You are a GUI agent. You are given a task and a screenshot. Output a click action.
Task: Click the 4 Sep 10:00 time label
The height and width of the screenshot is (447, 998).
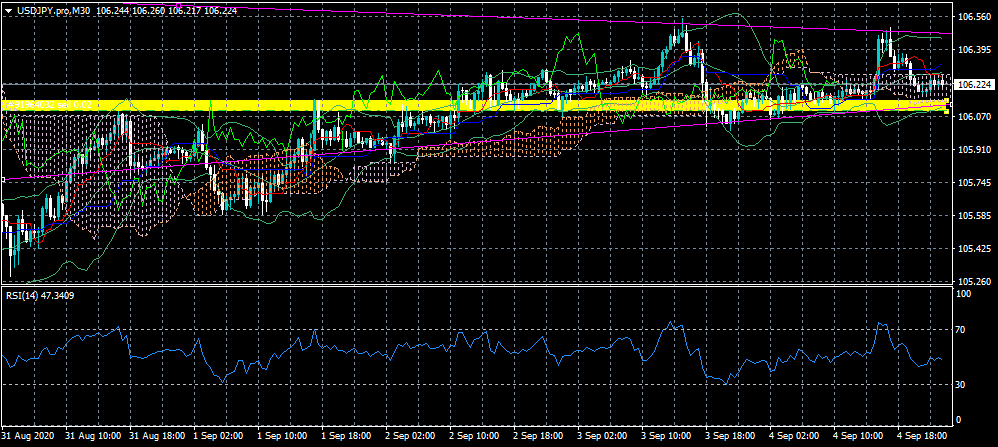pyautogui.click(x=859, y=436)
